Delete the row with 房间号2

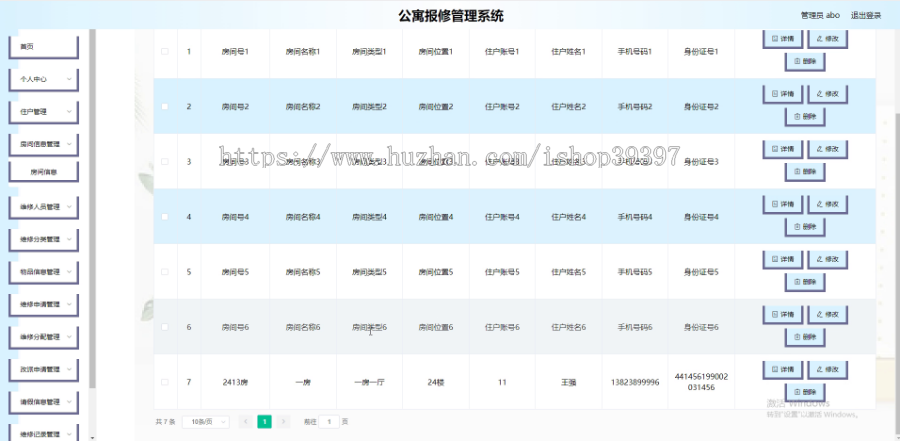(x=805, y=117)
